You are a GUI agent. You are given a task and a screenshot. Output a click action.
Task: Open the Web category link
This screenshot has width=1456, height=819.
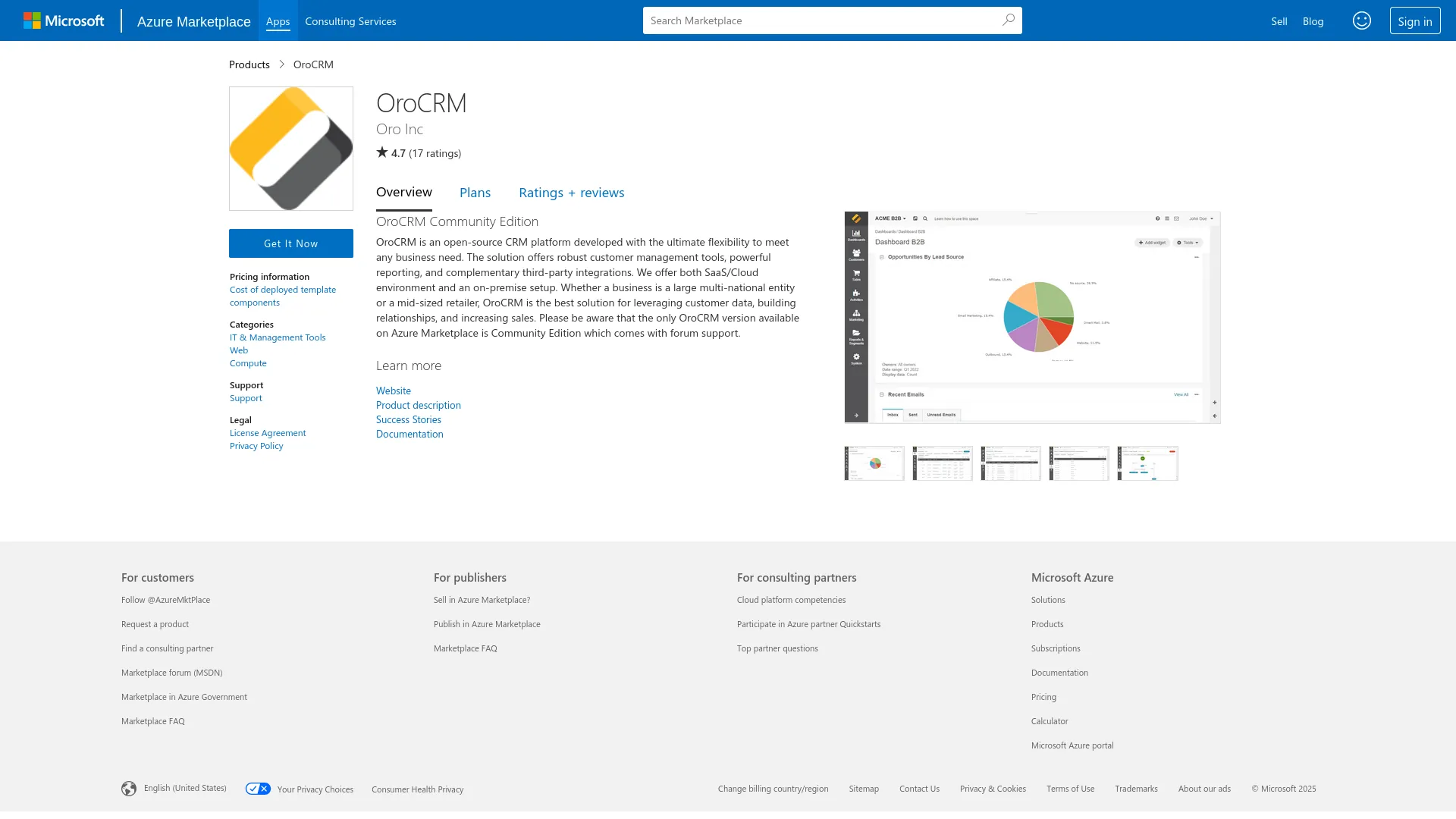[239, 350]
